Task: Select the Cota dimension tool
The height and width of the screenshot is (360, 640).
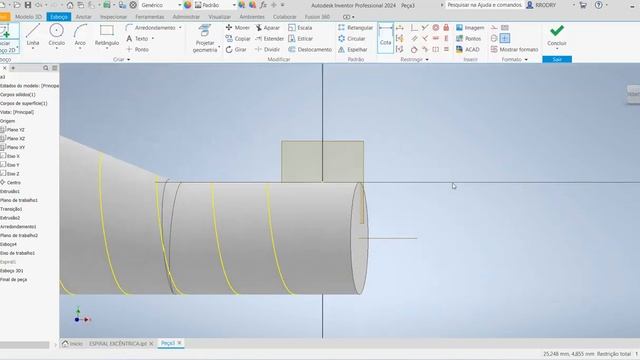Action: pyautogui.click(x=385, y=38)
